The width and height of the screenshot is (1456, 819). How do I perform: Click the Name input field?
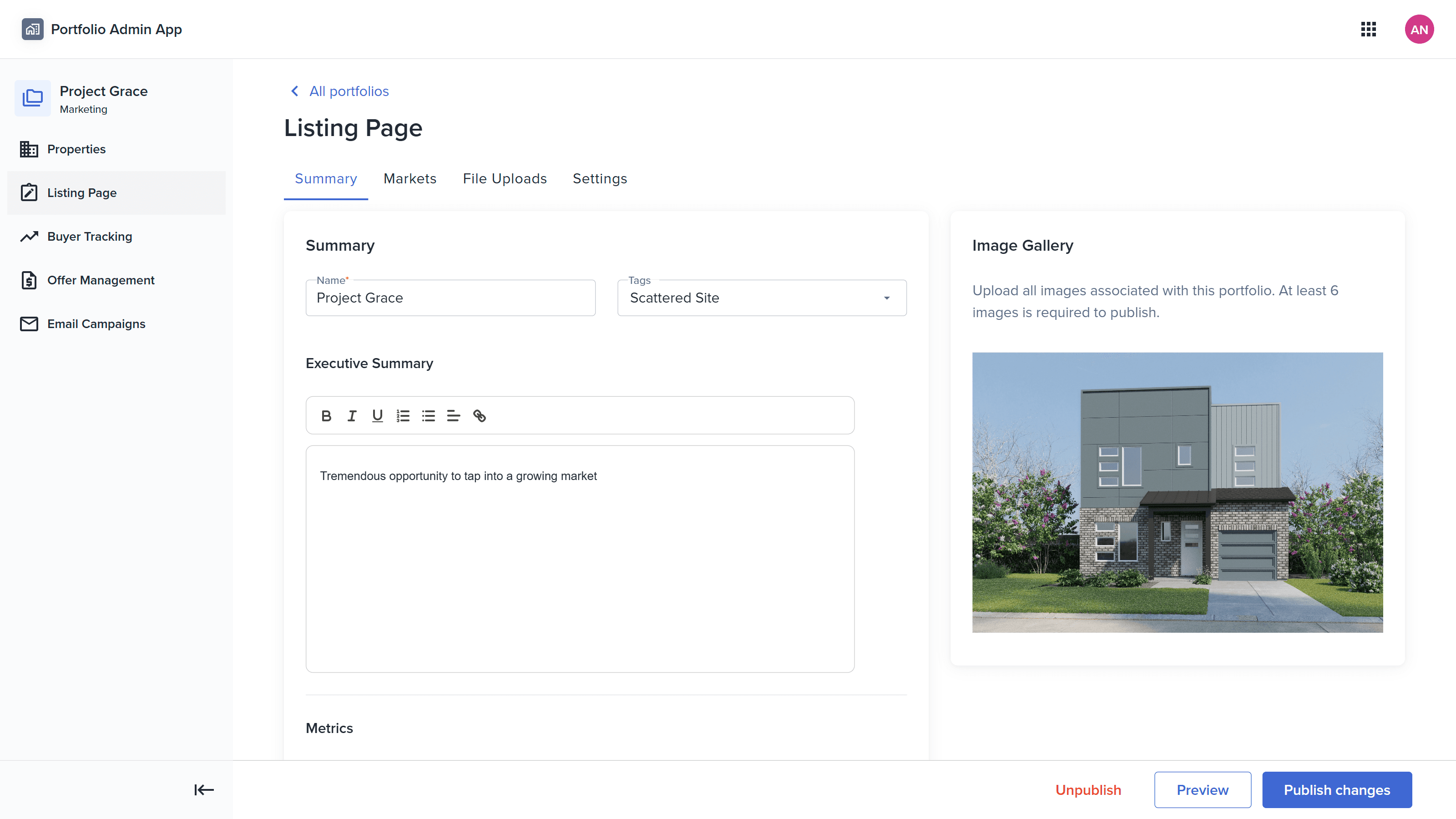click(x=450, y=298)
